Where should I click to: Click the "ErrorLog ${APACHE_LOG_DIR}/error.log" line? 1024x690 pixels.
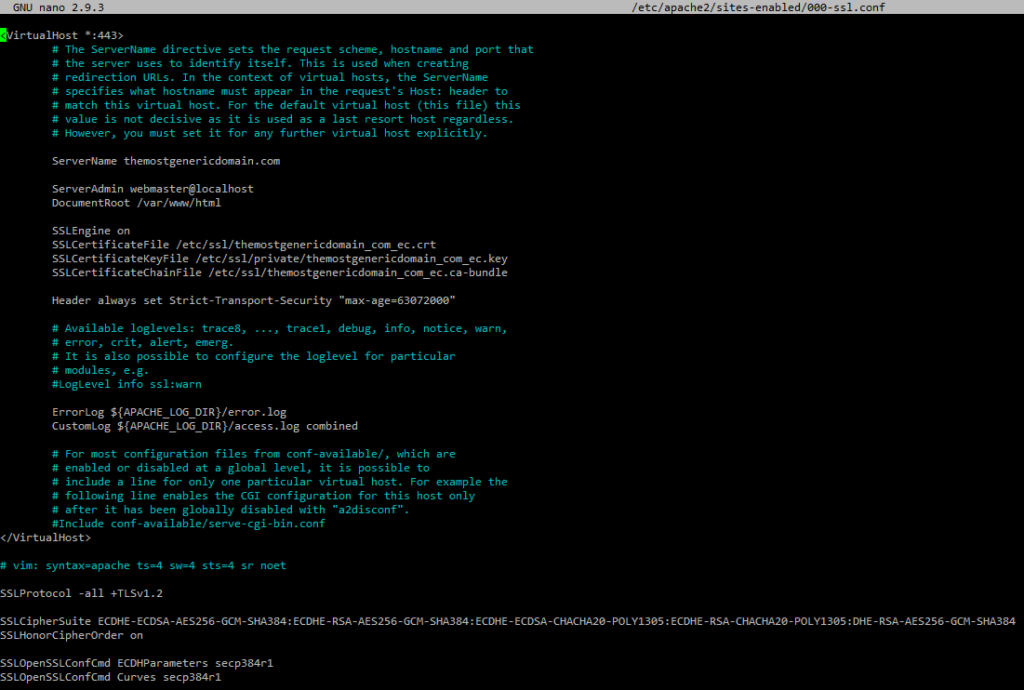[169, 413]
